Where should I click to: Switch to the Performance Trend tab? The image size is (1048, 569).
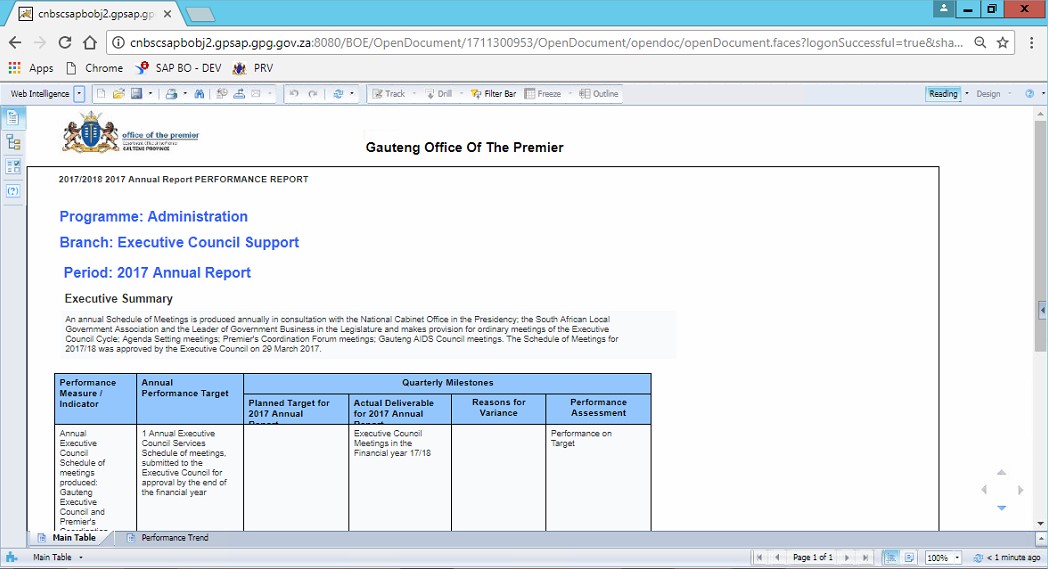tap(174, 538)
